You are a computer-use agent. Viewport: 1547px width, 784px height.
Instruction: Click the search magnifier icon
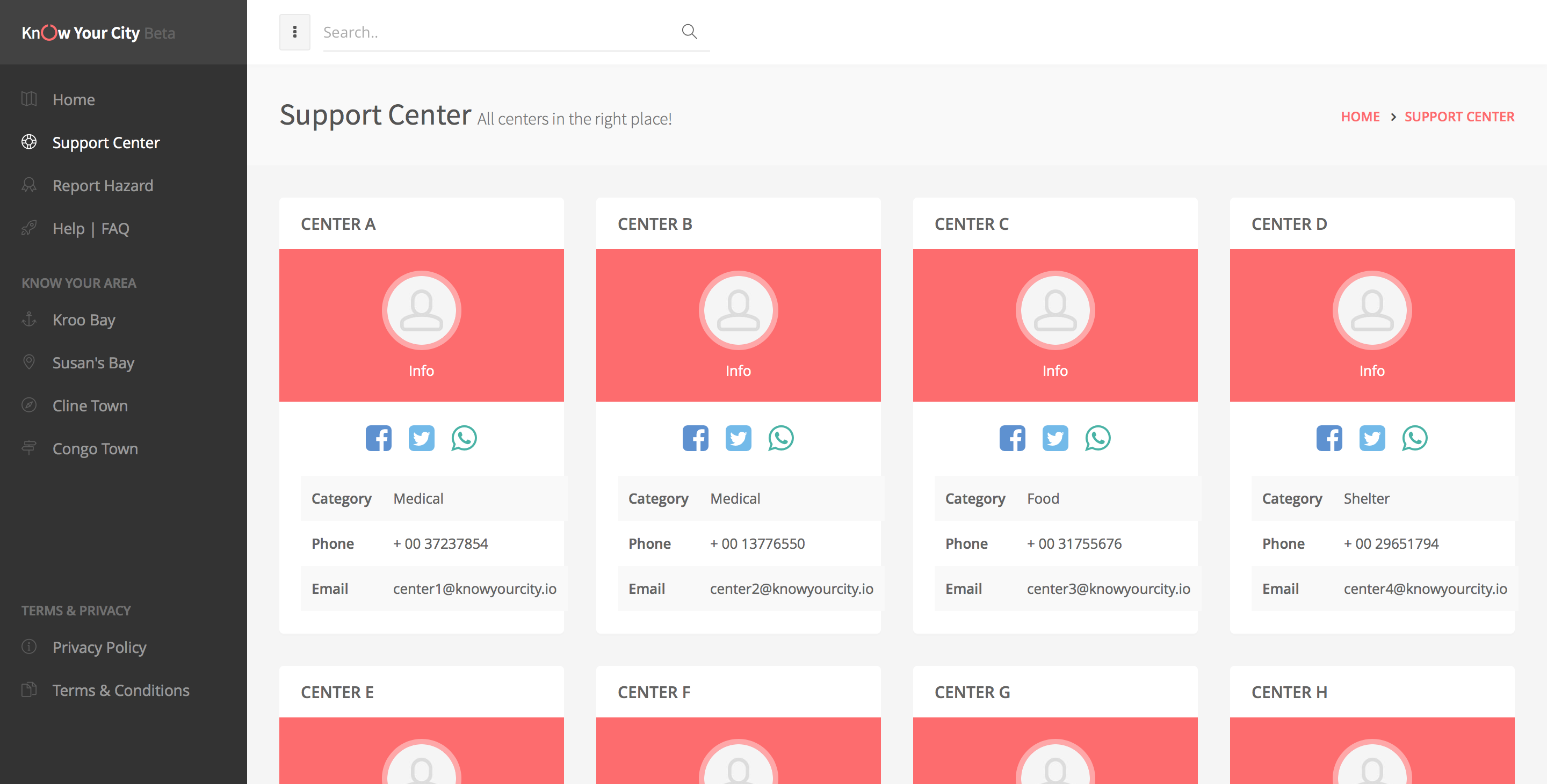click(x=689, y=32)
